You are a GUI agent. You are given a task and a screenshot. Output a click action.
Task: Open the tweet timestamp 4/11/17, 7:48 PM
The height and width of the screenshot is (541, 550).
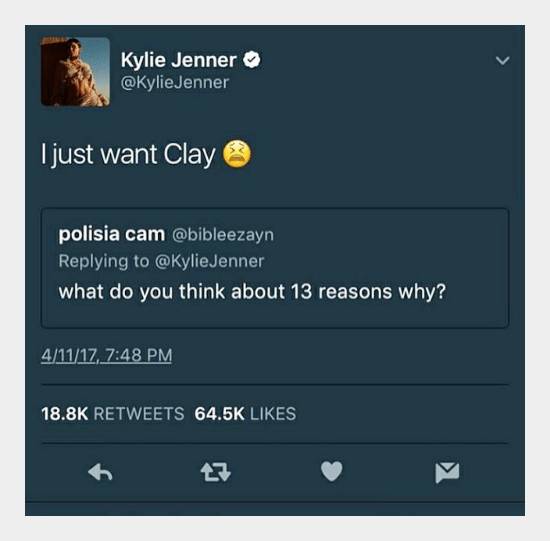coord(107,355)
